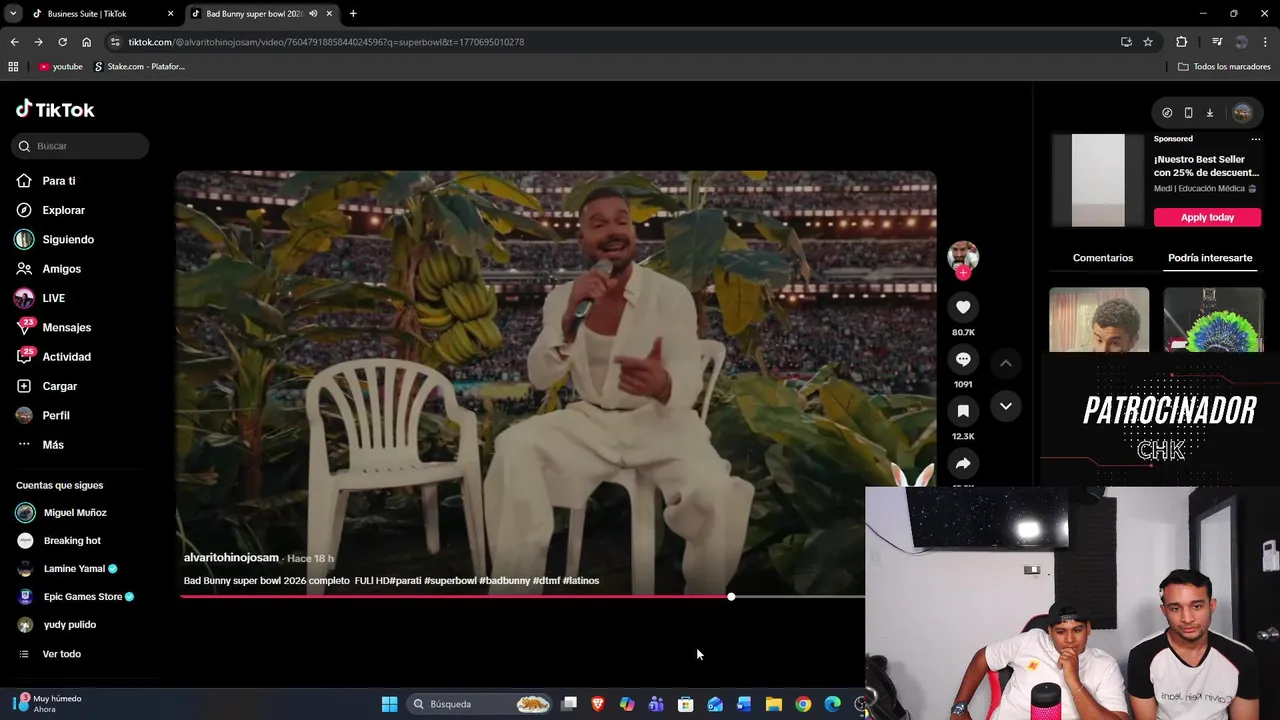Open Brave browser from taskbar
Screen dimensions: 1280x720
tap(598, 704)
